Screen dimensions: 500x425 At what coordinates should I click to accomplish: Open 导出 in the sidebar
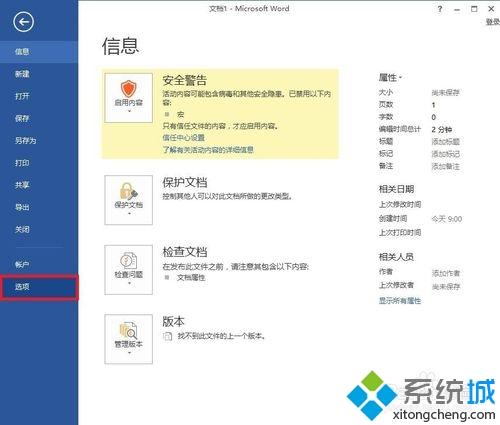point(39,207)
